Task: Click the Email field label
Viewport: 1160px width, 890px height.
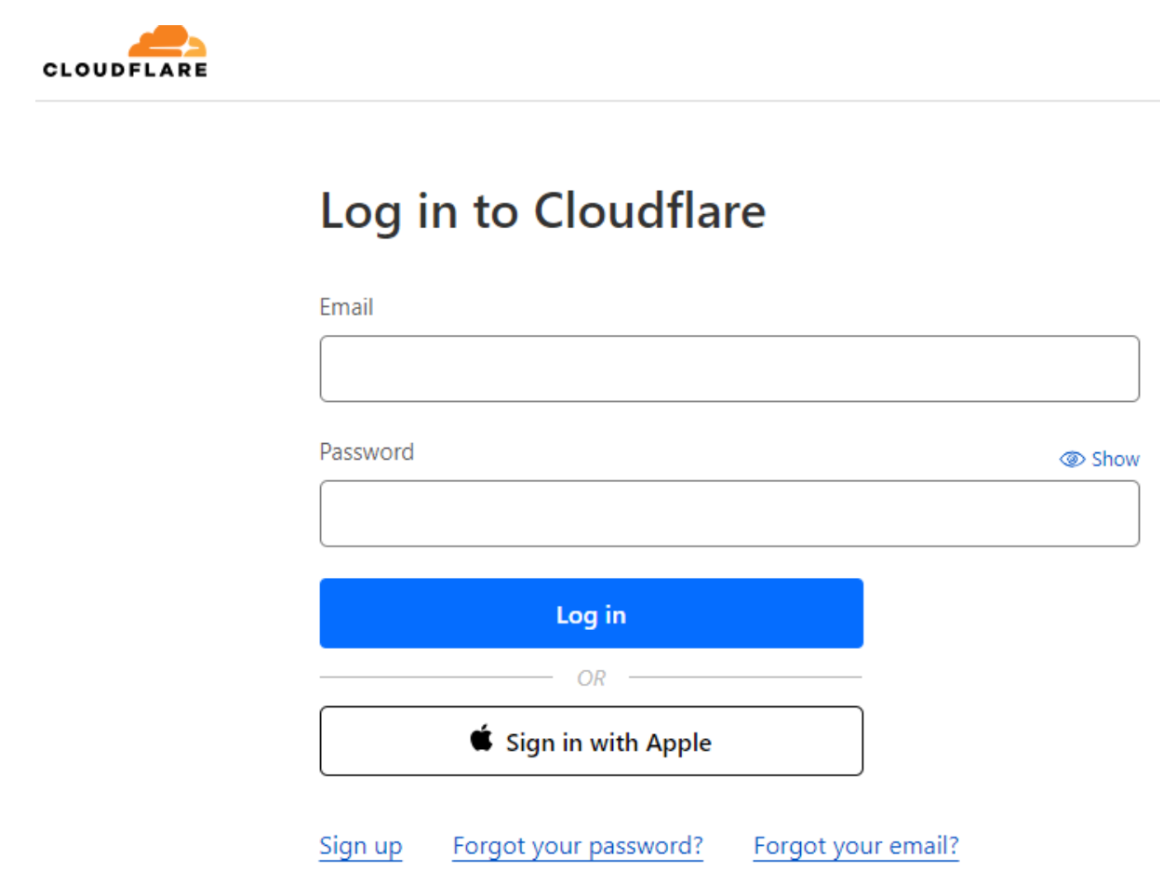Action: [346, 307]
